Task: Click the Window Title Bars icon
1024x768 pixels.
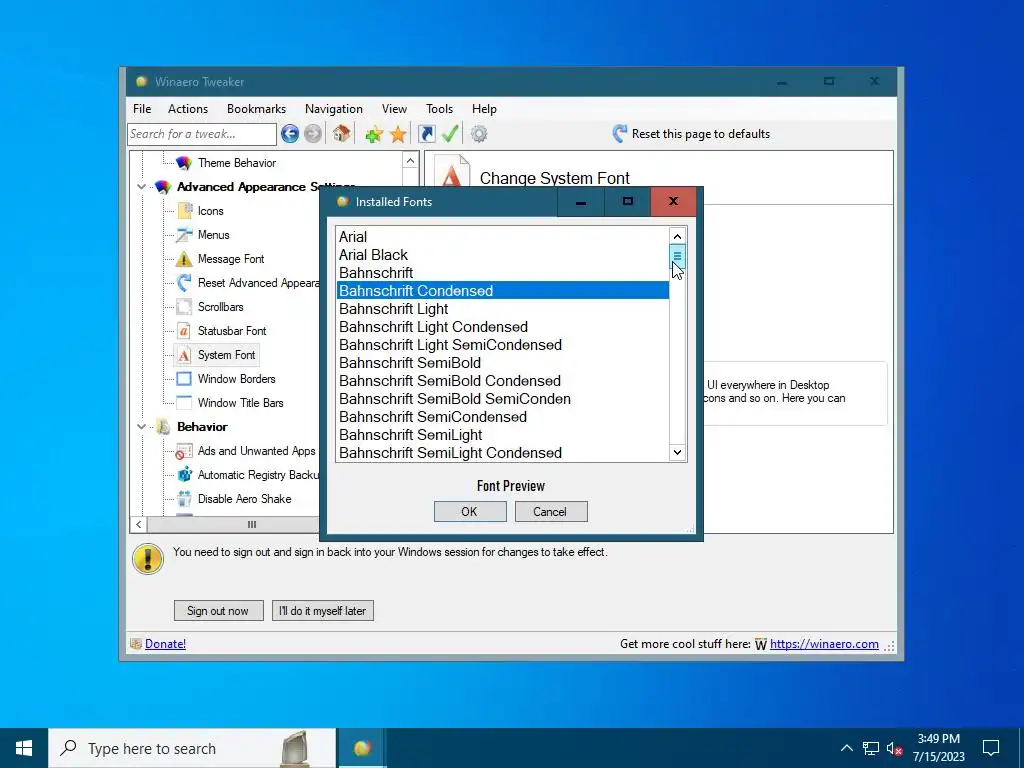Action: point(184,402)
